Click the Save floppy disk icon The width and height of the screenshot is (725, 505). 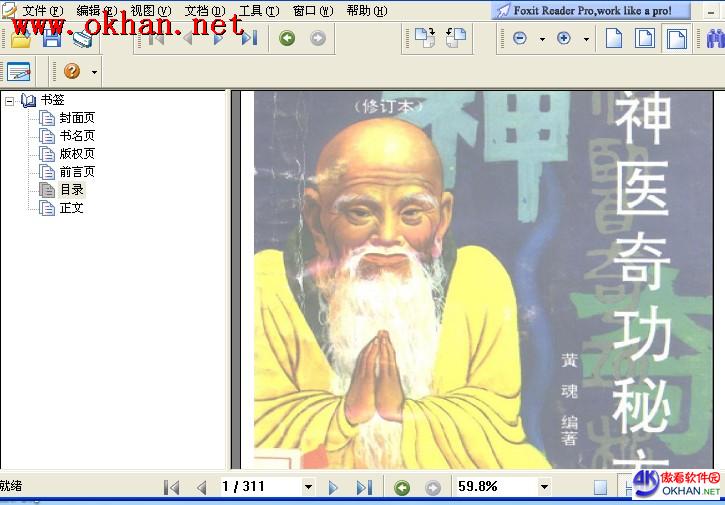point(52,39)
